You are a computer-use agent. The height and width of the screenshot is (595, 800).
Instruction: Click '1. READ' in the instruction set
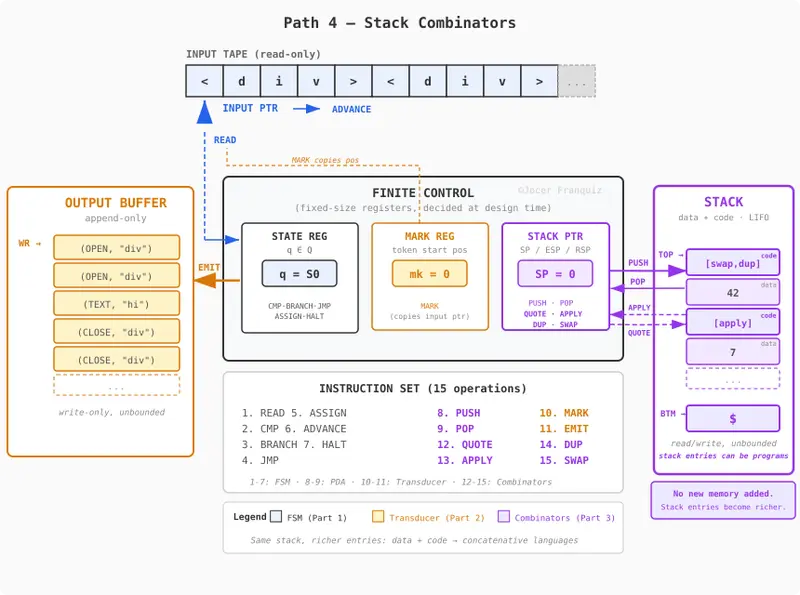tap(263, 413)
